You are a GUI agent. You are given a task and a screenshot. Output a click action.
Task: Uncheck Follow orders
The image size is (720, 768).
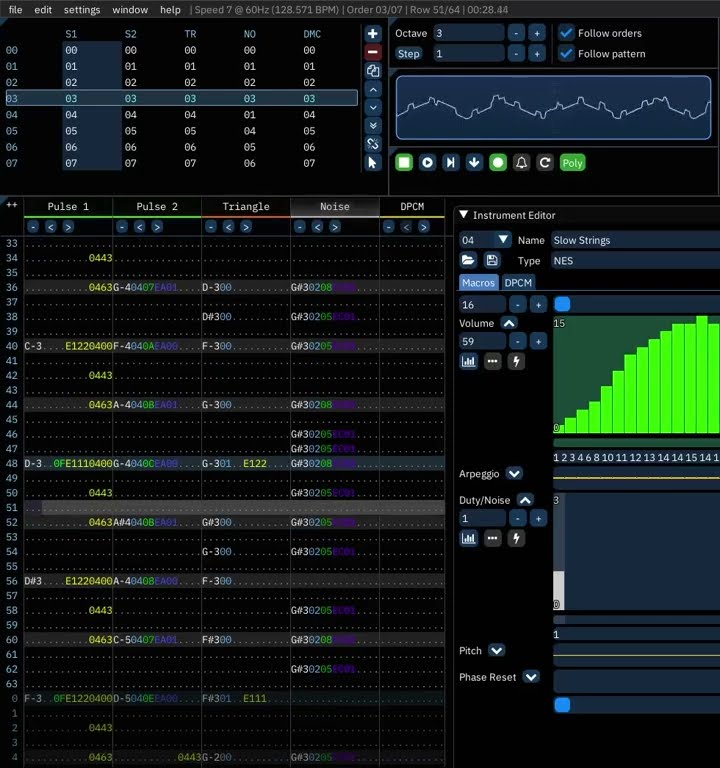coord(566,33)
